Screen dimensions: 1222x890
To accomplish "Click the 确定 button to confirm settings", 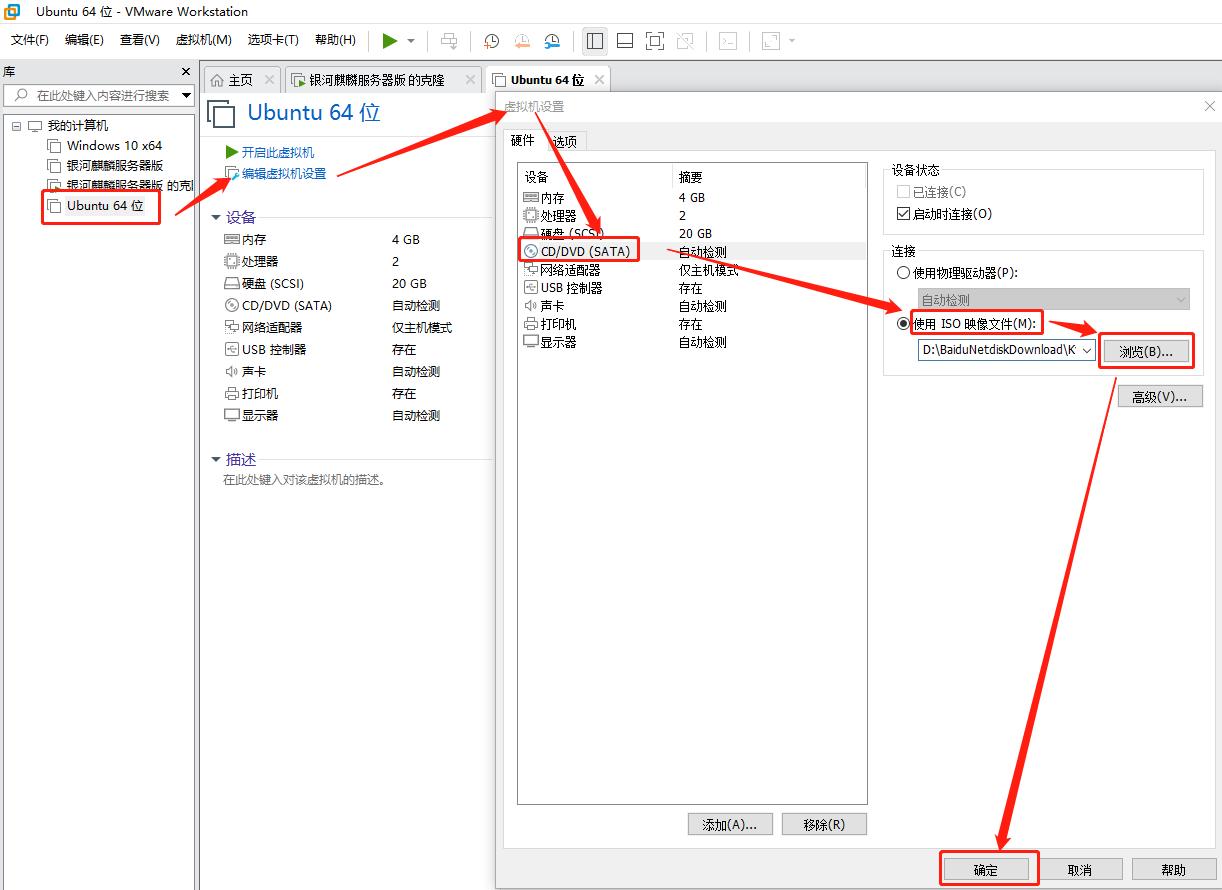I will tap(986, 869).
